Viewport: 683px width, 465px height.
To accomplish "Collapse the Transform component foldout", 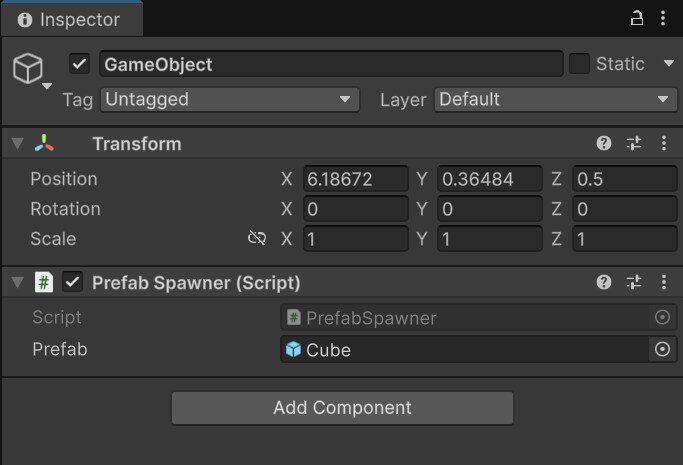I will point(16,144).
